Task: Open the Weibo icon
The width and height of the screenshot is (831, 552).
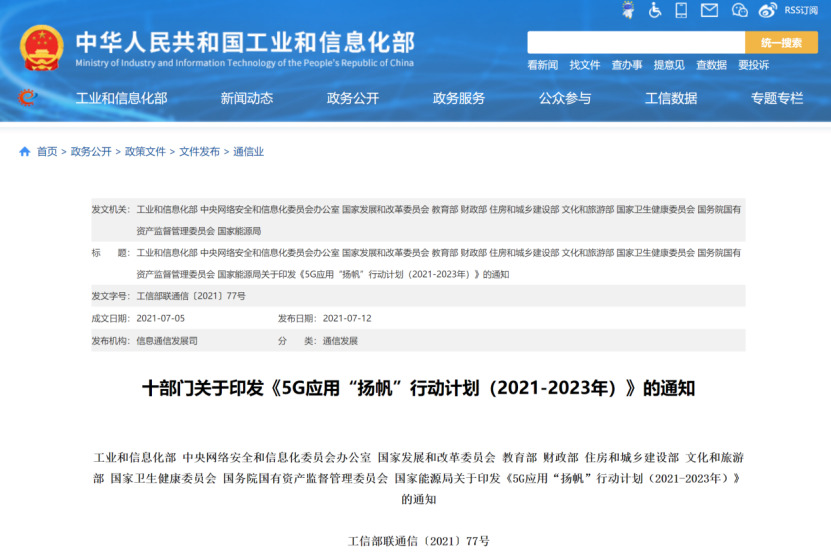Action: click(x=767, y=10)
